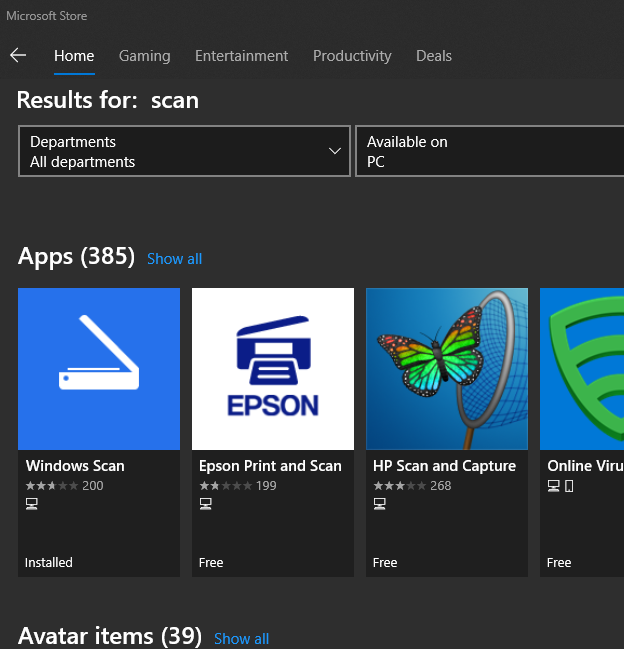Click the 200 ratings count for Windows Scan
Screen dimensions: 624x649
tap(93, 486)
